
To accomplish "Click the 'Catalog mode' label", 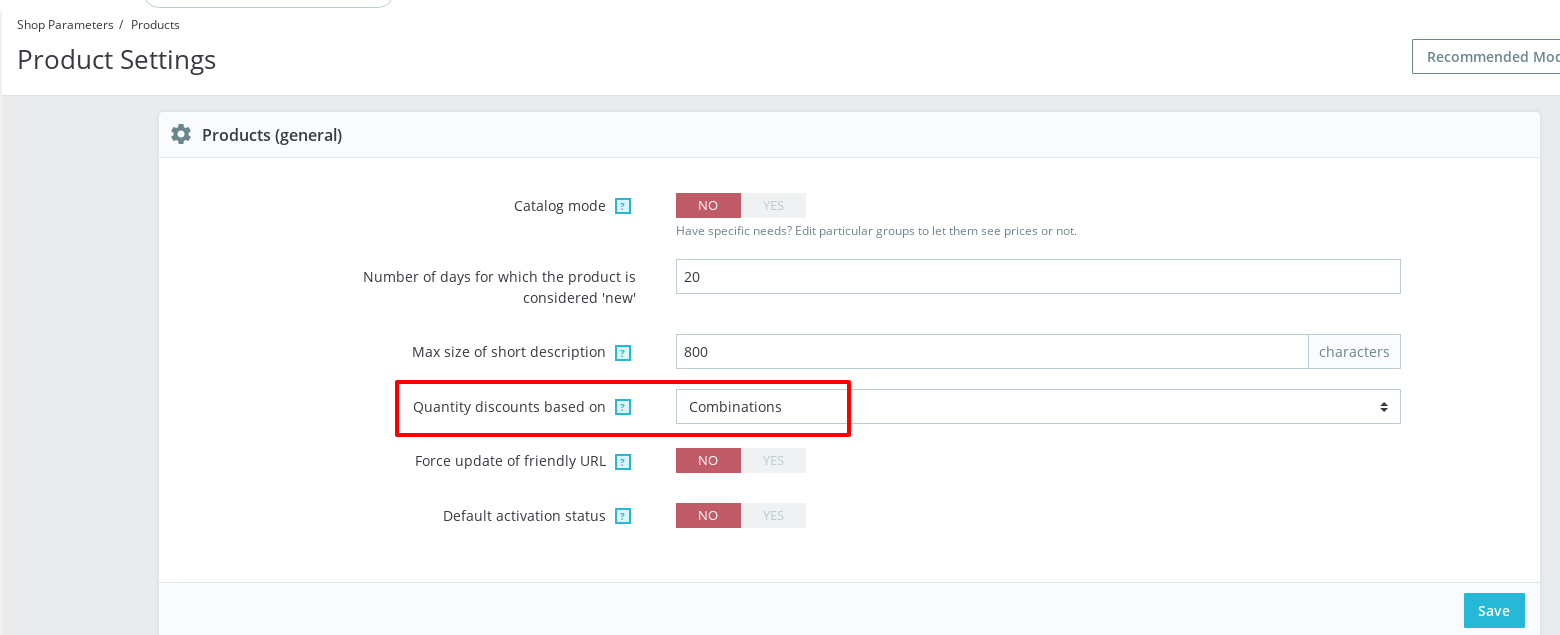I will [x=560, y=206].
